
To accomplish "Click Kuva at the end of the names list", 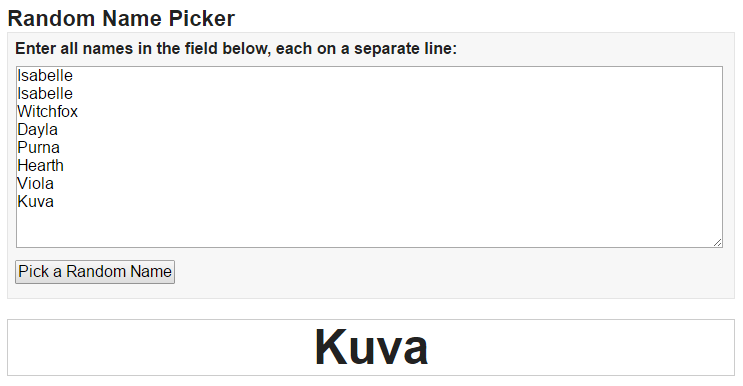I will (36, 202).
